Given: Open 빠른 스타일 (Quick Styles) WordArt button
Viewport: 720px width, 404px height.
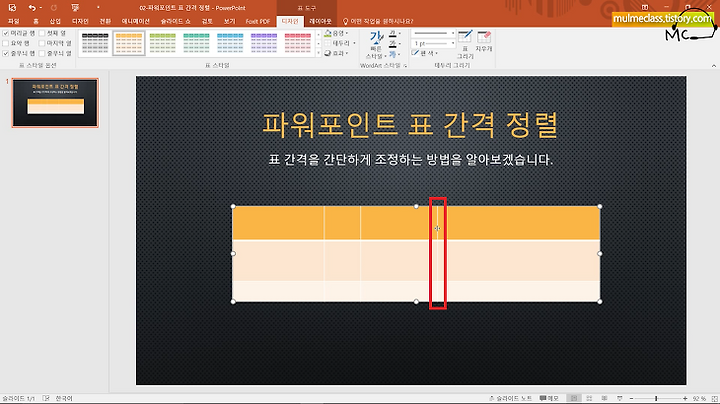Looking at the screenshot, I should coord(377,45).
